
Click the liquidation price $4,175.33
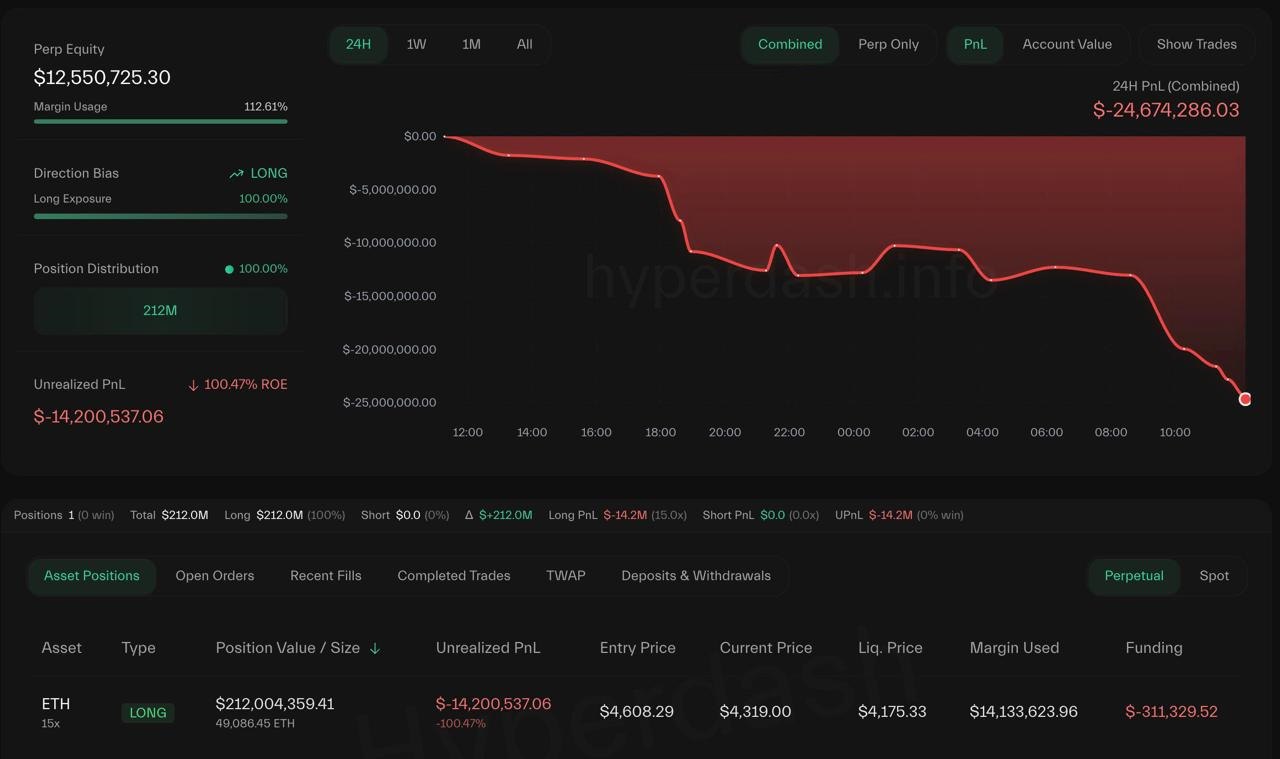point(892,712)
